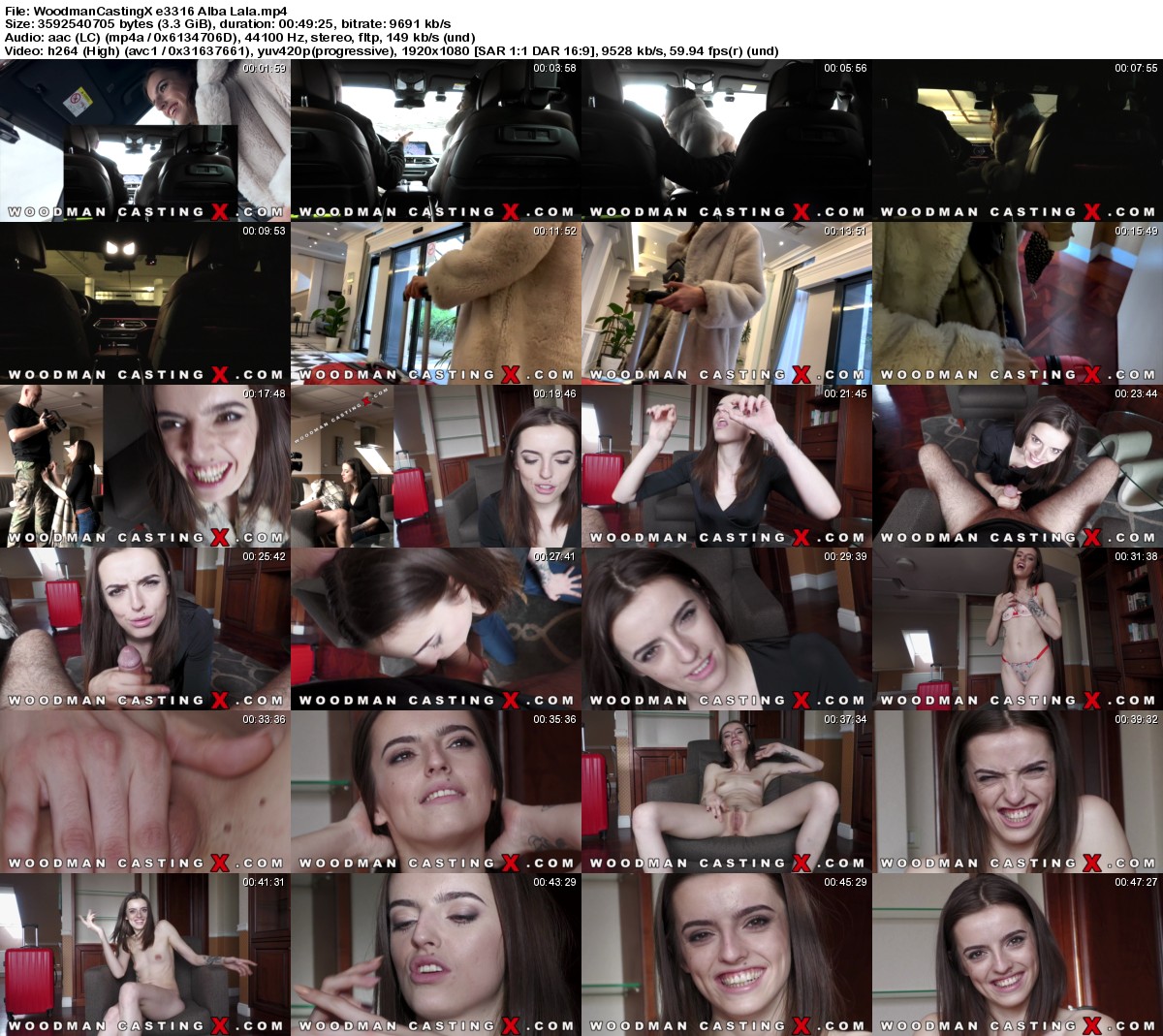Select the thumbnail at 00:17:48
The width and height of the screenshot is (1163, 1036).
click(145, 466)
